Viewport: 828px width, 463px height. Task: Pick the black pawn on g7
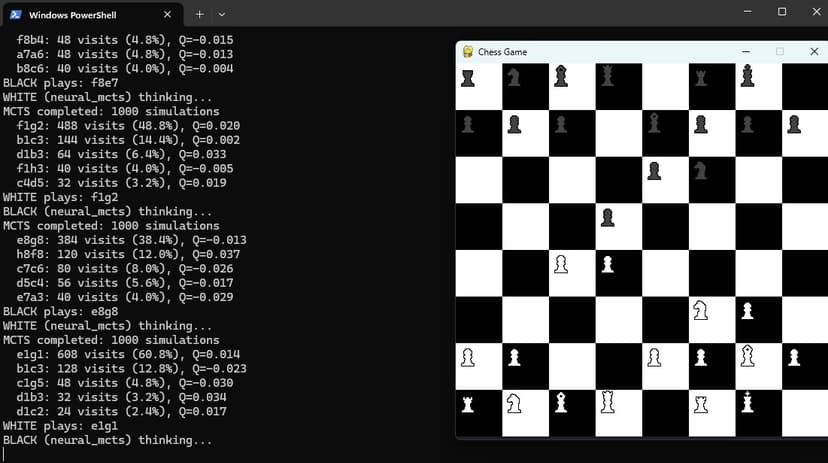tap(747, 125)
